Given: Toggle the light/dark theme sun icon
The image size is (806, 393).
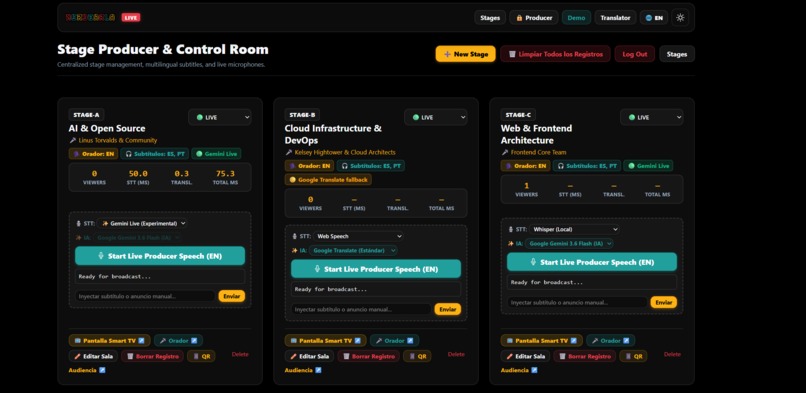Looking at the screenshot, I should [x=680, y=17].
